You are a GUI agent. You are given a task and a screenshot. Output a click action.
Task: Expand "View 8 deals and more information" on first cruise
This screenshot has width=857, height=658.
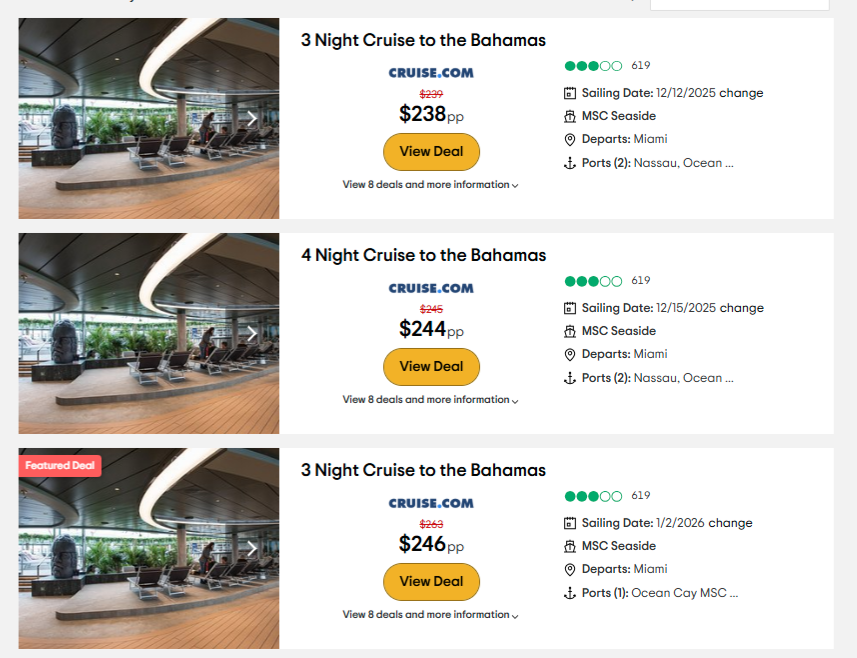pyautogui.click(x=430, y=184)
